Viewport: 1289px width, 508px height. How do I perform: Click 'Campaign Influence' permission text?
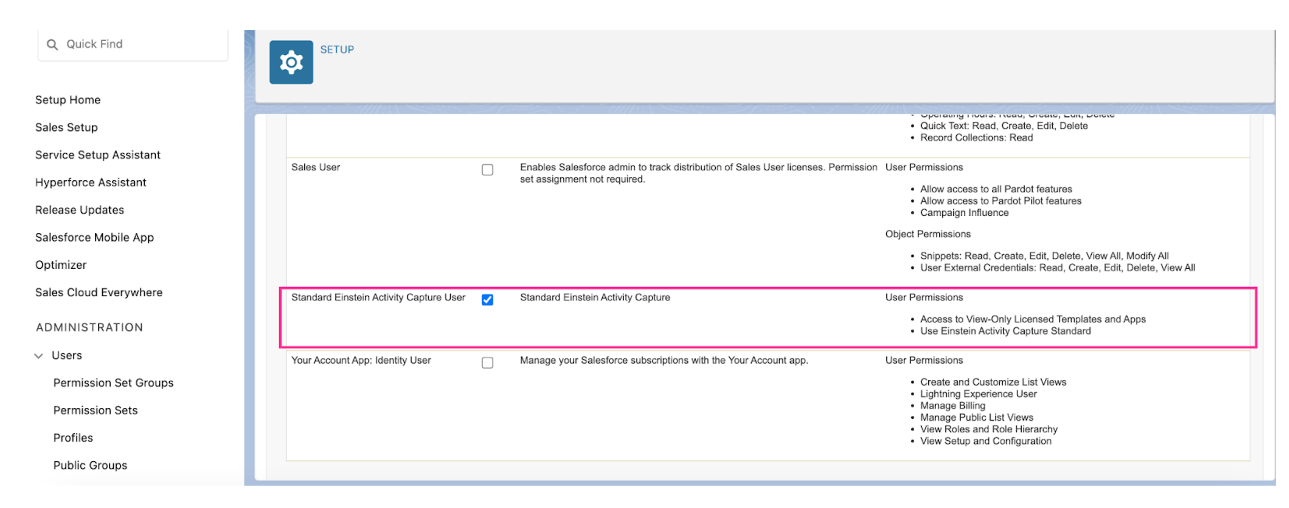tap(964, 213)
